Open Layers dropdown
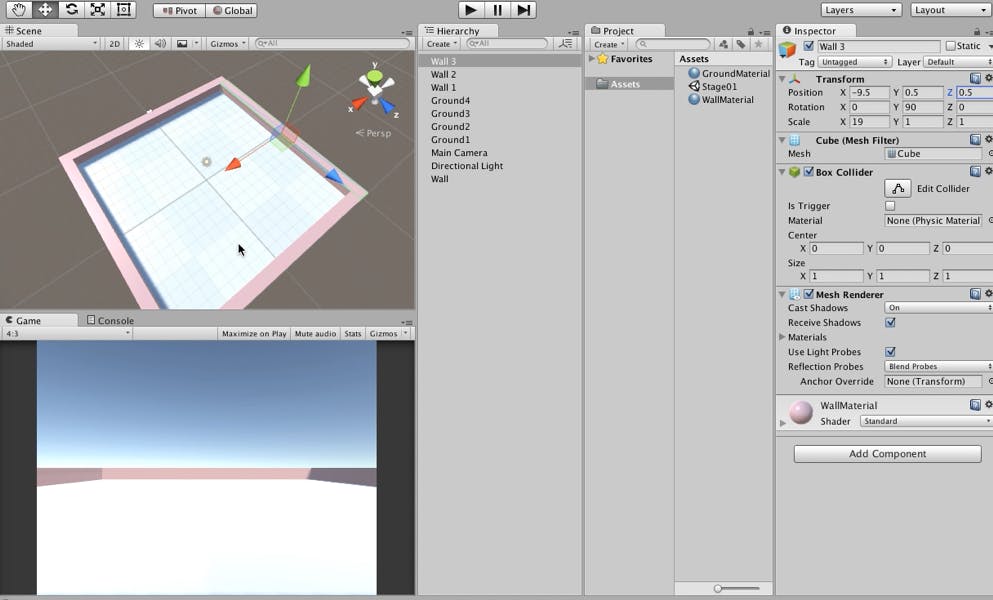The image size is (993, 600). click(861, 10)
